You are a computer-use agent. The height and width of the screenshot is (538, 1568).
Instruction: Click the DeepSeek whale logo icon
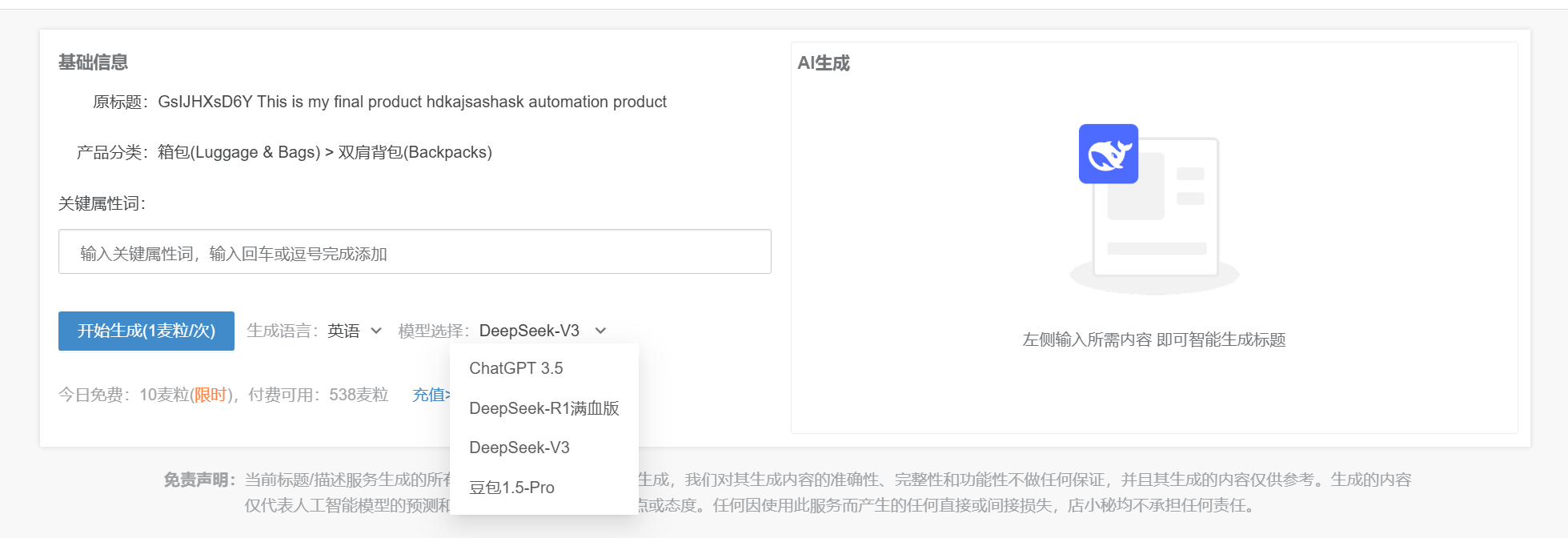click(x=1108, y=155)
